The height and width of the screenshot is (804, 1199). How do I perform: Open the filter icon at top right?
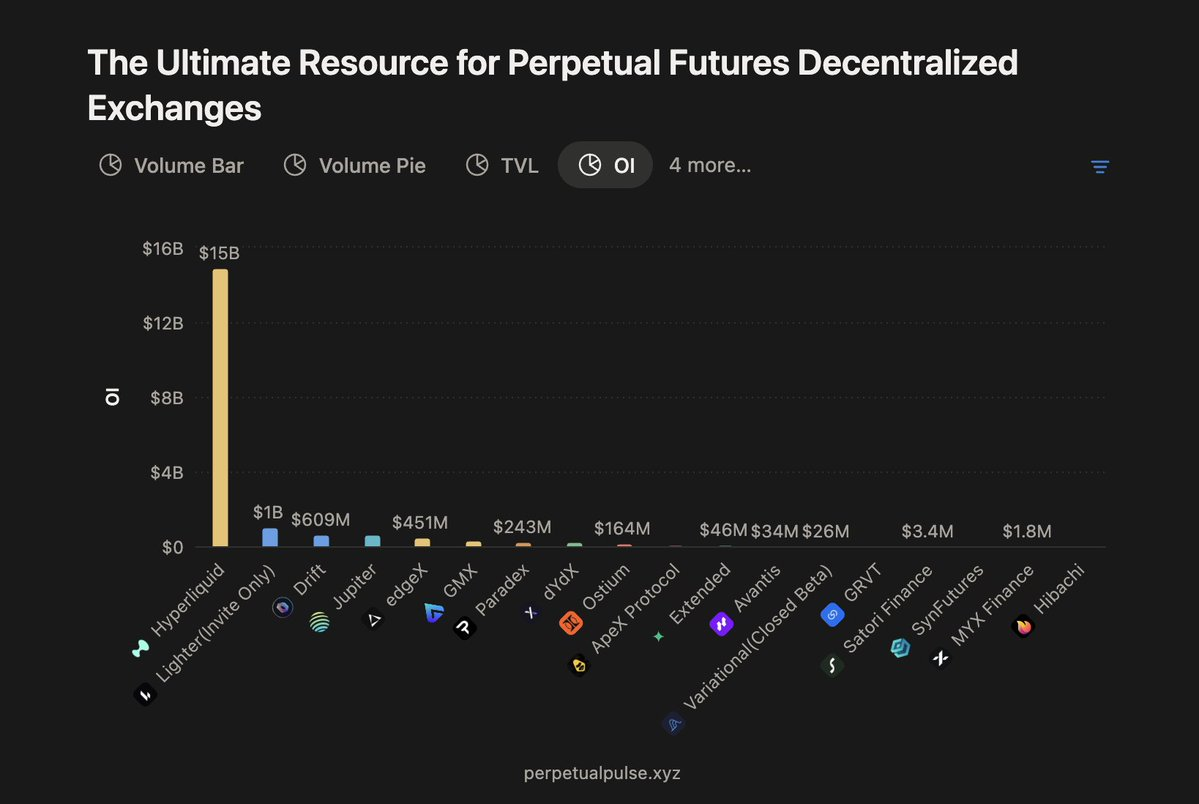(x=1100, y=167)
